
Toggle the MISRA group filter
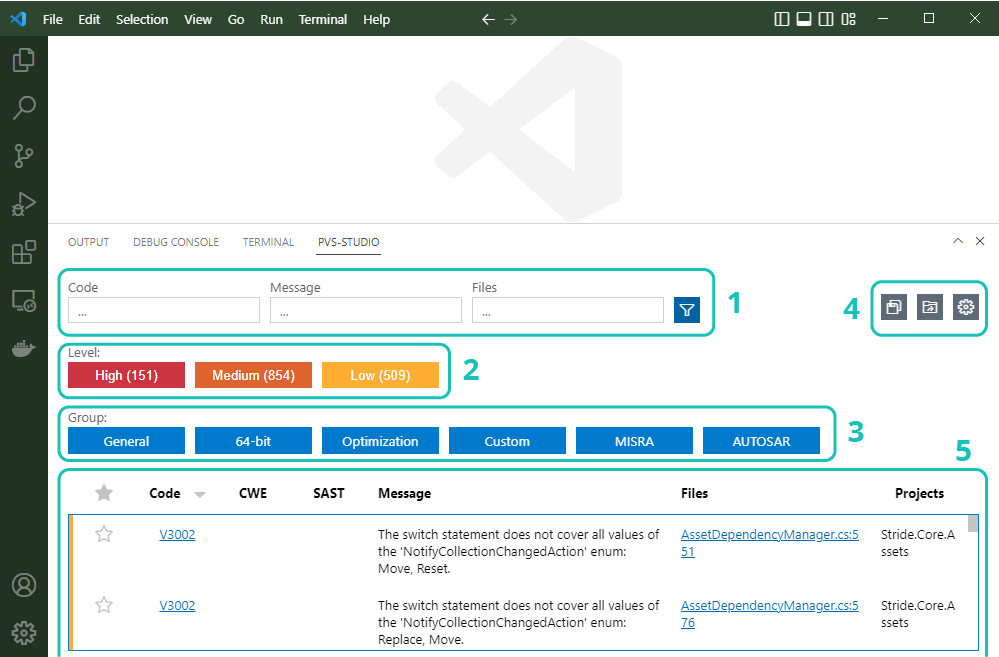[x=635, y=441]
